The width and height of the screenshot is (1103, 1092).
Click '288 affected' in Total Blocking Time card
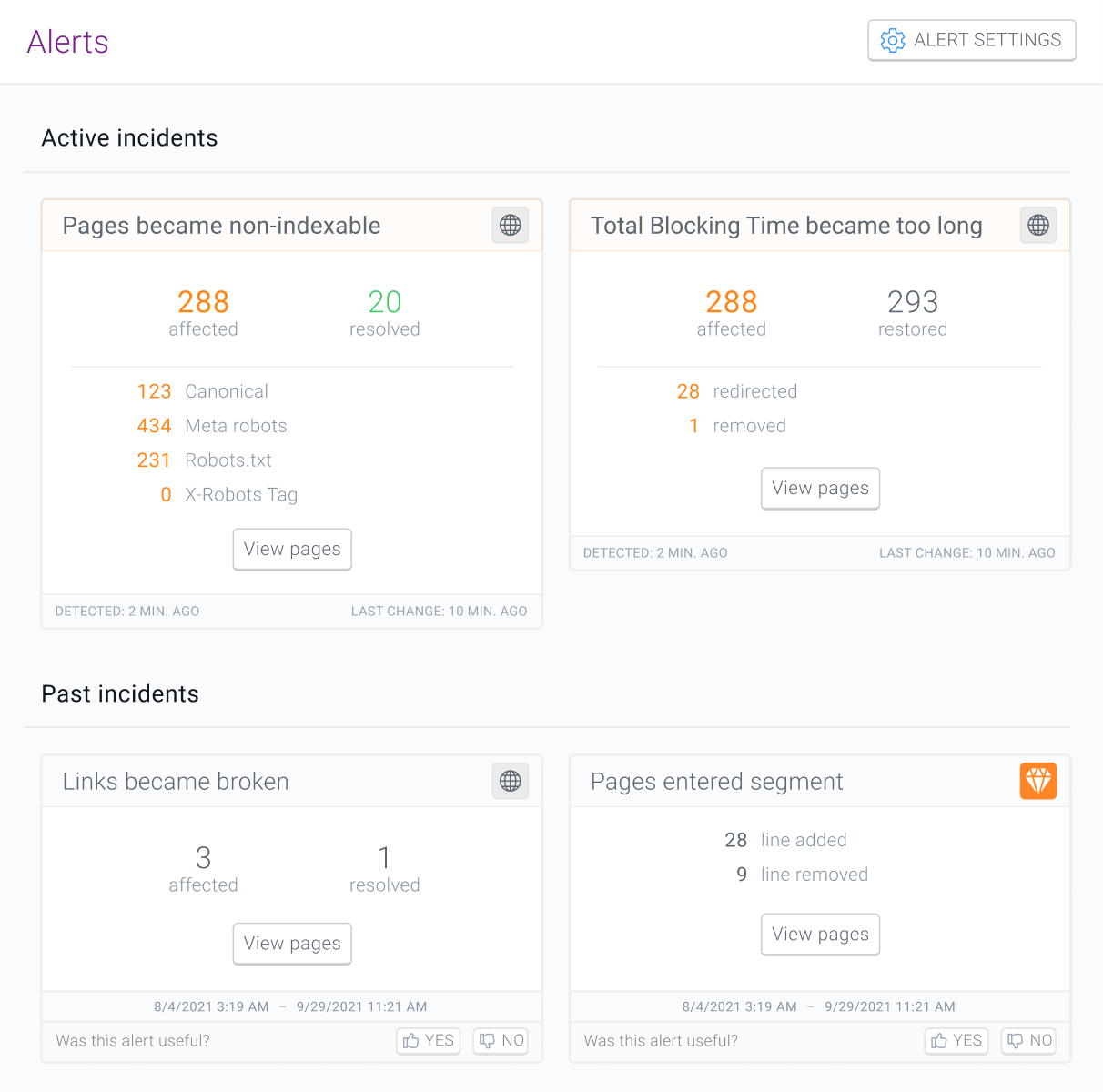click(x=731, y=312)
